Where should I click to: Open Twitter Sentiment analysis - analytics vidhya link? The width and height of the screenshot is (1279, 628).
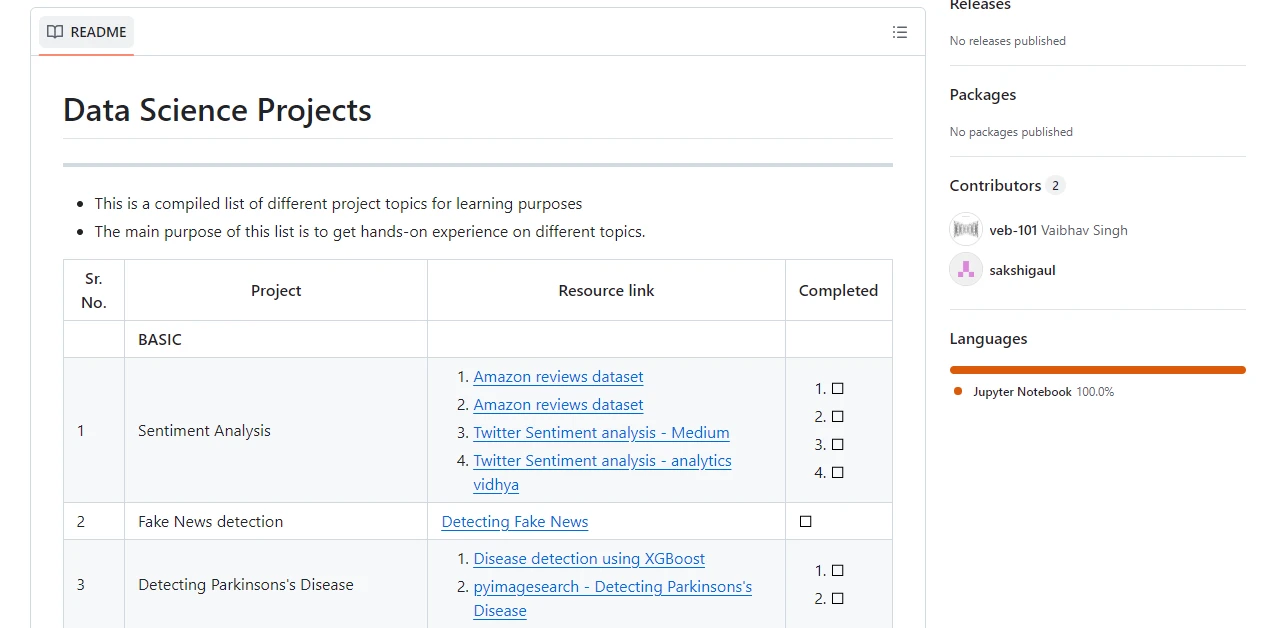click(x=602, y=472)
